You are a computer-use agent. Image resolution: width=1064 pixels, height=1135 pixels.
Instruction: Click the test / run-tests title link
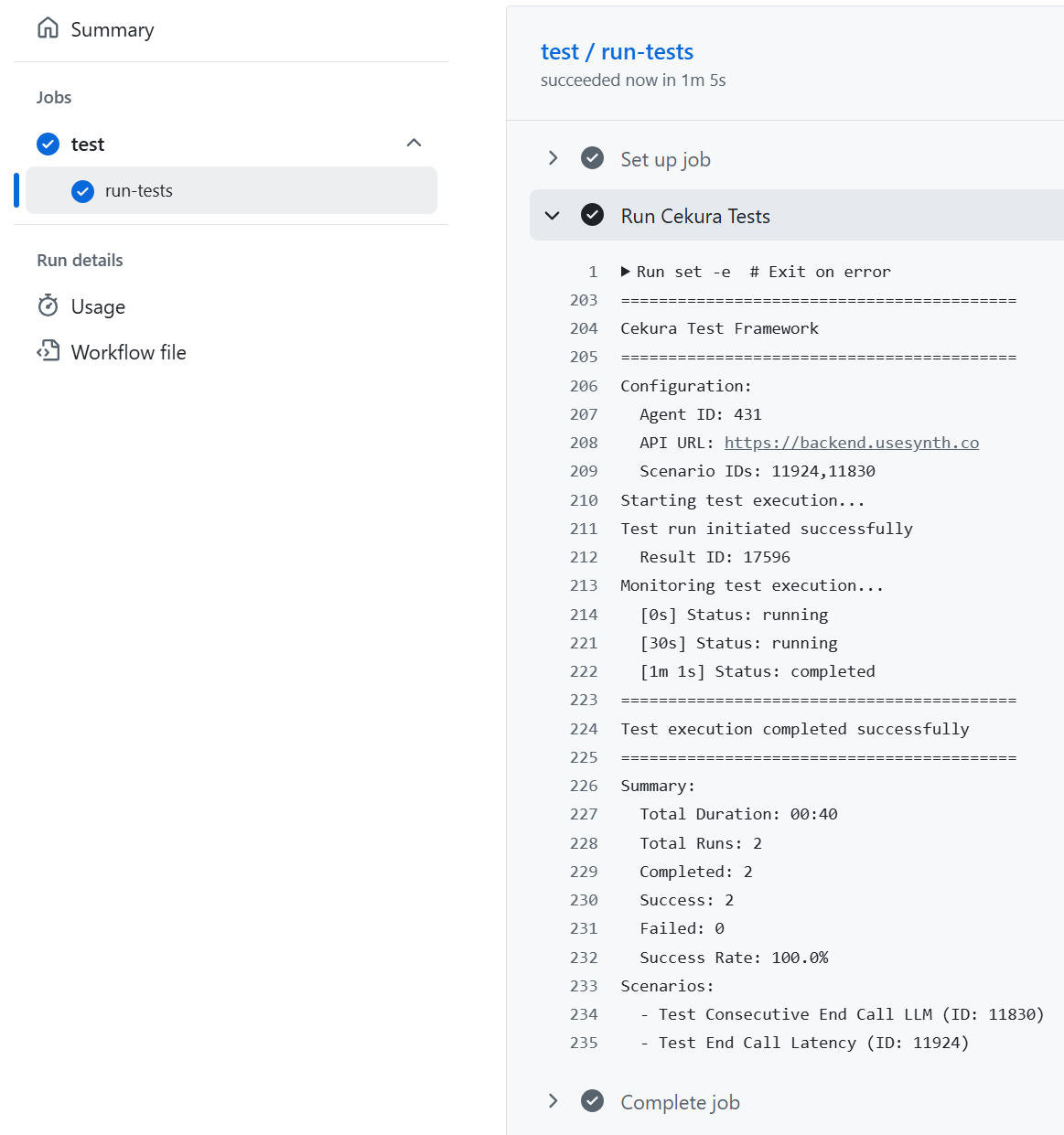point(617,51)
